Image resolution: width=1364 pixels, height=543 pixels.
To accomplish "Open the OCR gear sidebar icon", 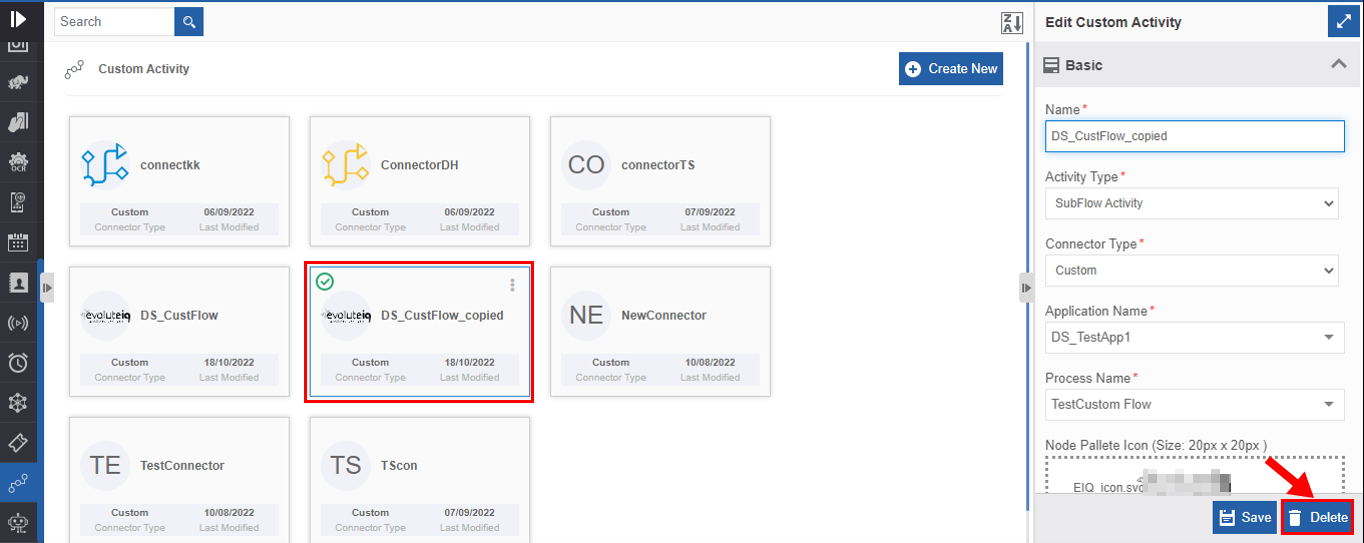I will 18,163.
